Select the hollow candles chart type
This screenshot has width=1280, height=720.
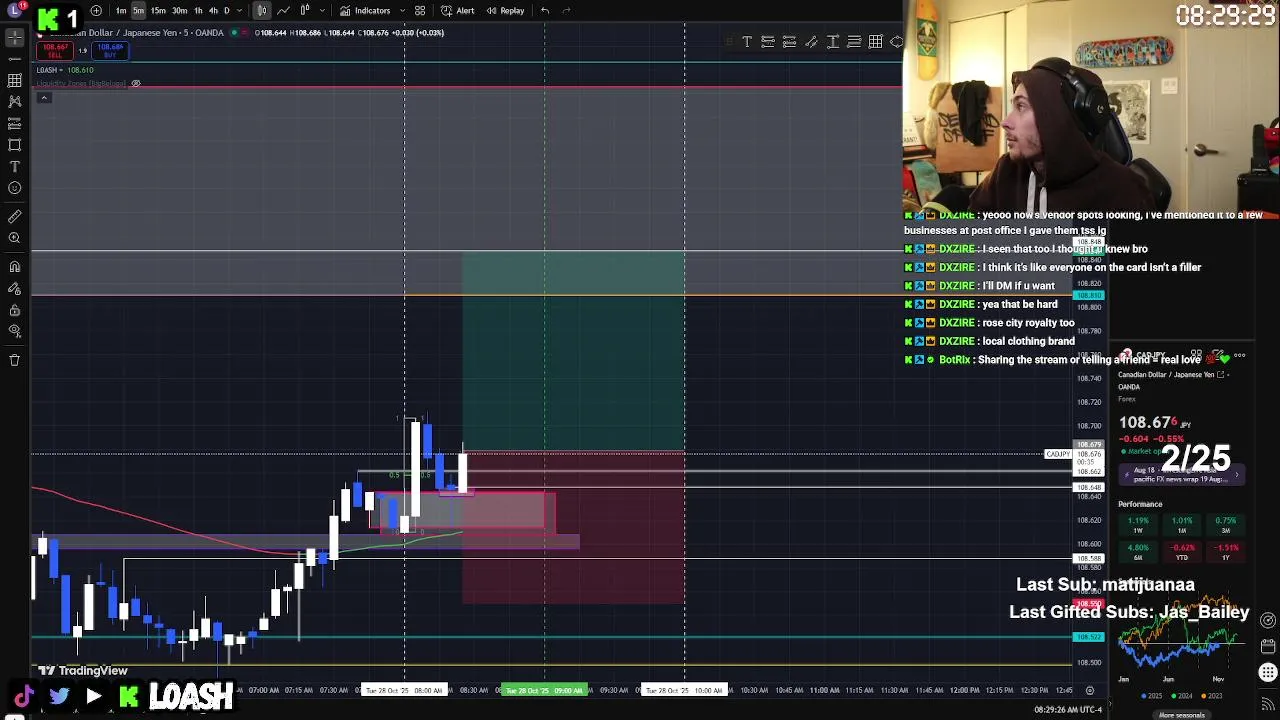(x=305, y=11)
